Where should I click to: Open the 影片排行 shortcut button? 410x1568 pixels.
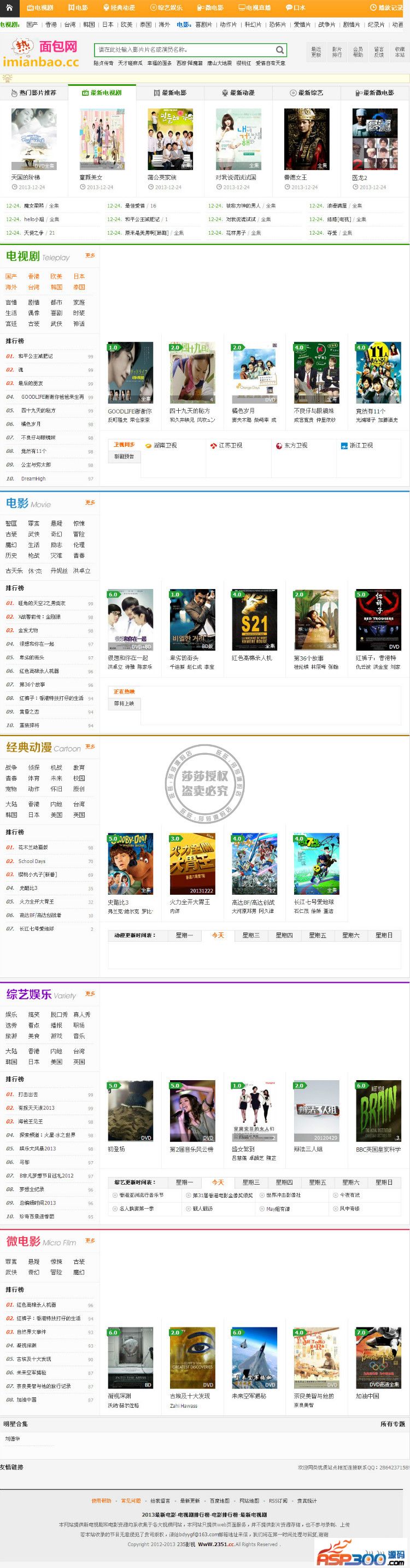tap(337, 52)
